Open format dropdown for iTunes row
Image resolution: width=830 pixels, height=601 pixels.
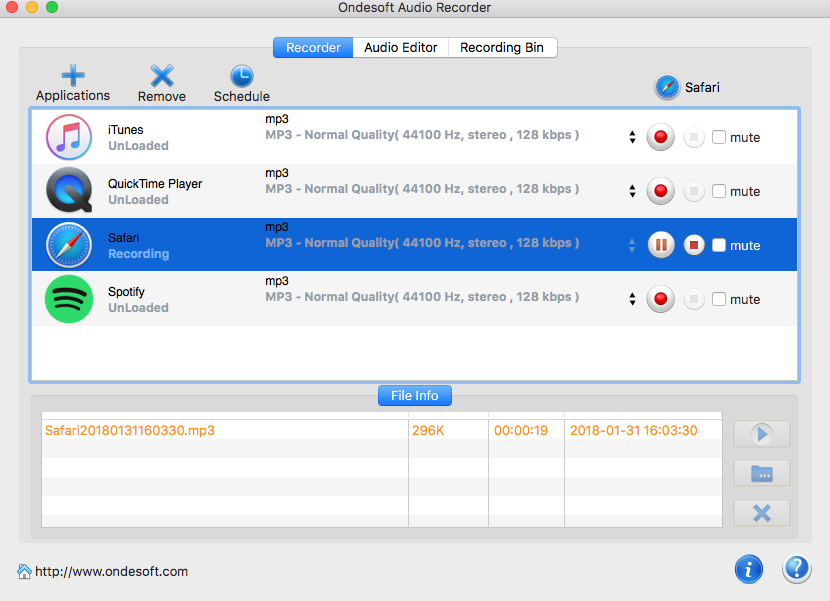click(x=632, y=138)
